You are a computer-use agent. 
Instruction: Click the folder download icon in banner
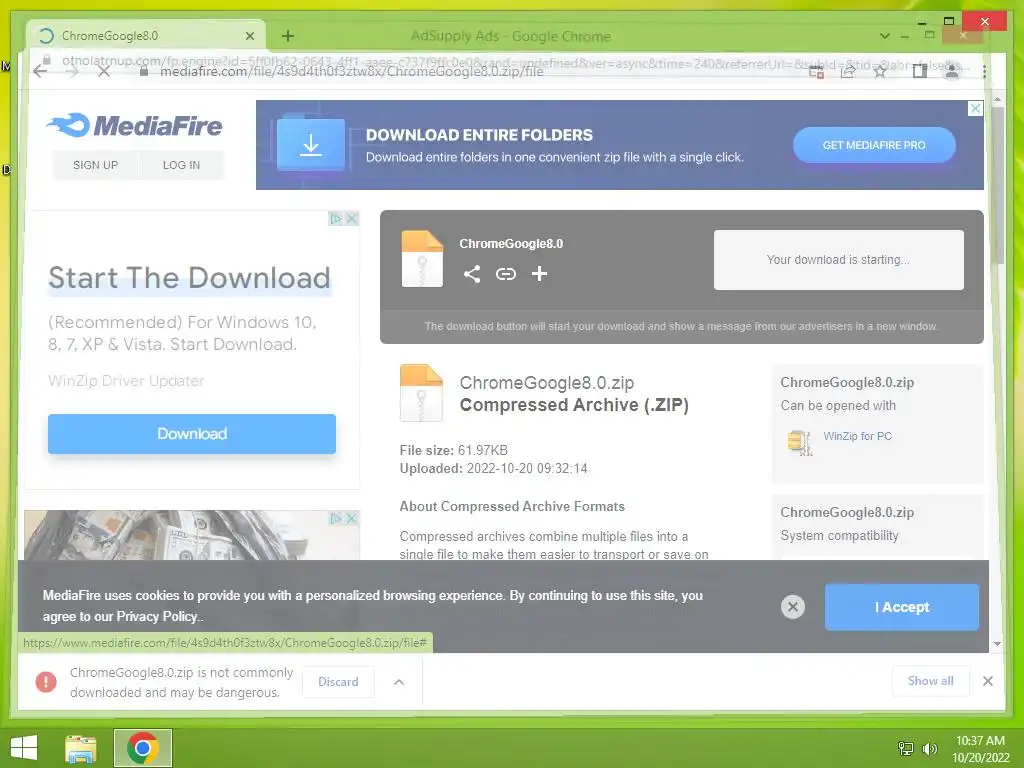(311, 144)
